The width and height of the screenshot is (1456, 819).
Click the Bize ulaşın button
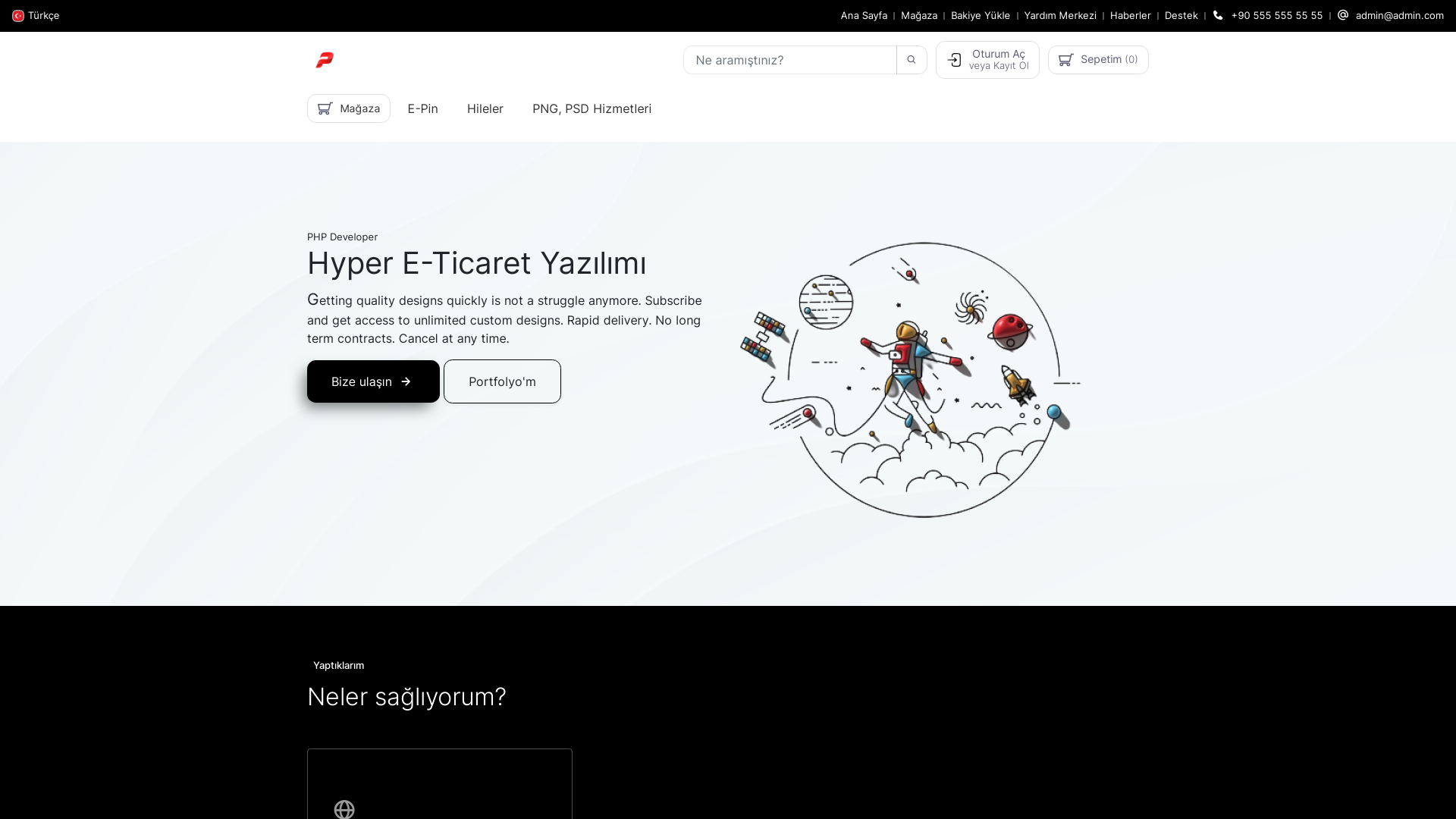coord(373,381)
